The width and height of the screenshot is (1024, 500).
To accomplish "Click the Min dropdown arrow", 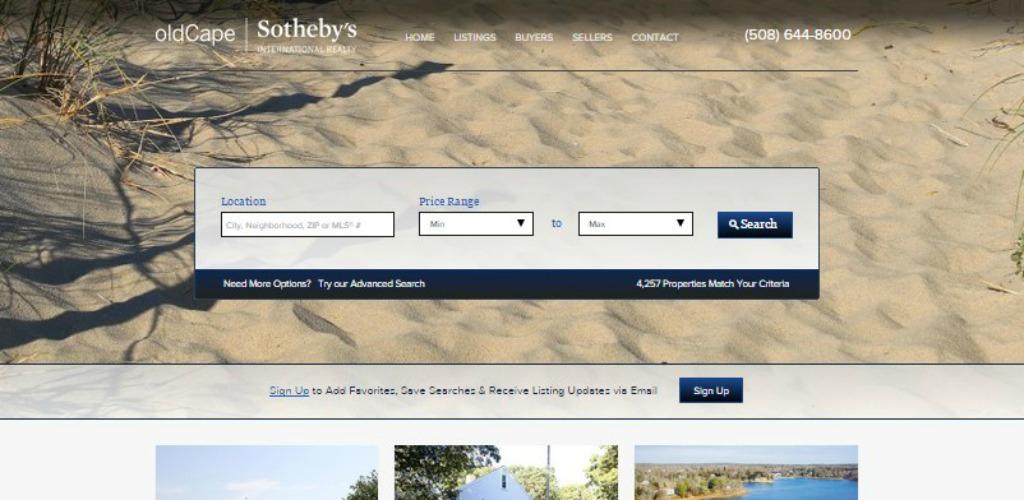I will point(521,223).
